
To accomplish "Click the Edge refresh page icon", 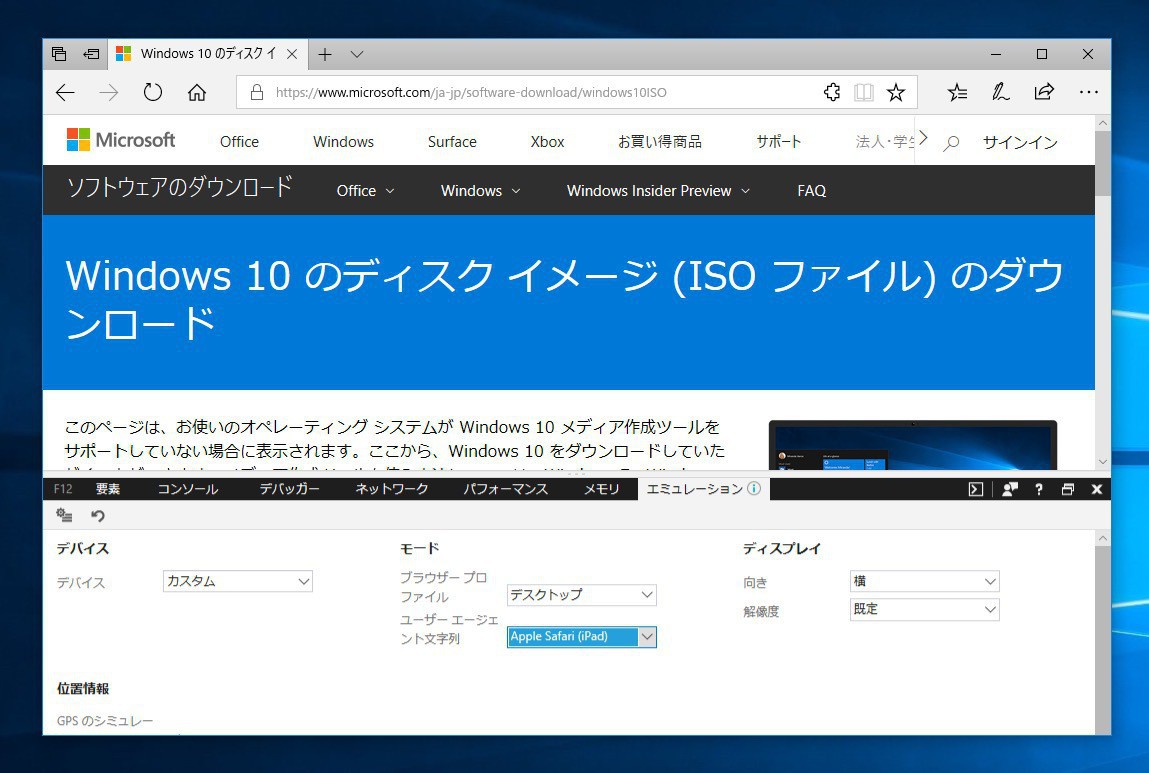I will coord(153,93).
